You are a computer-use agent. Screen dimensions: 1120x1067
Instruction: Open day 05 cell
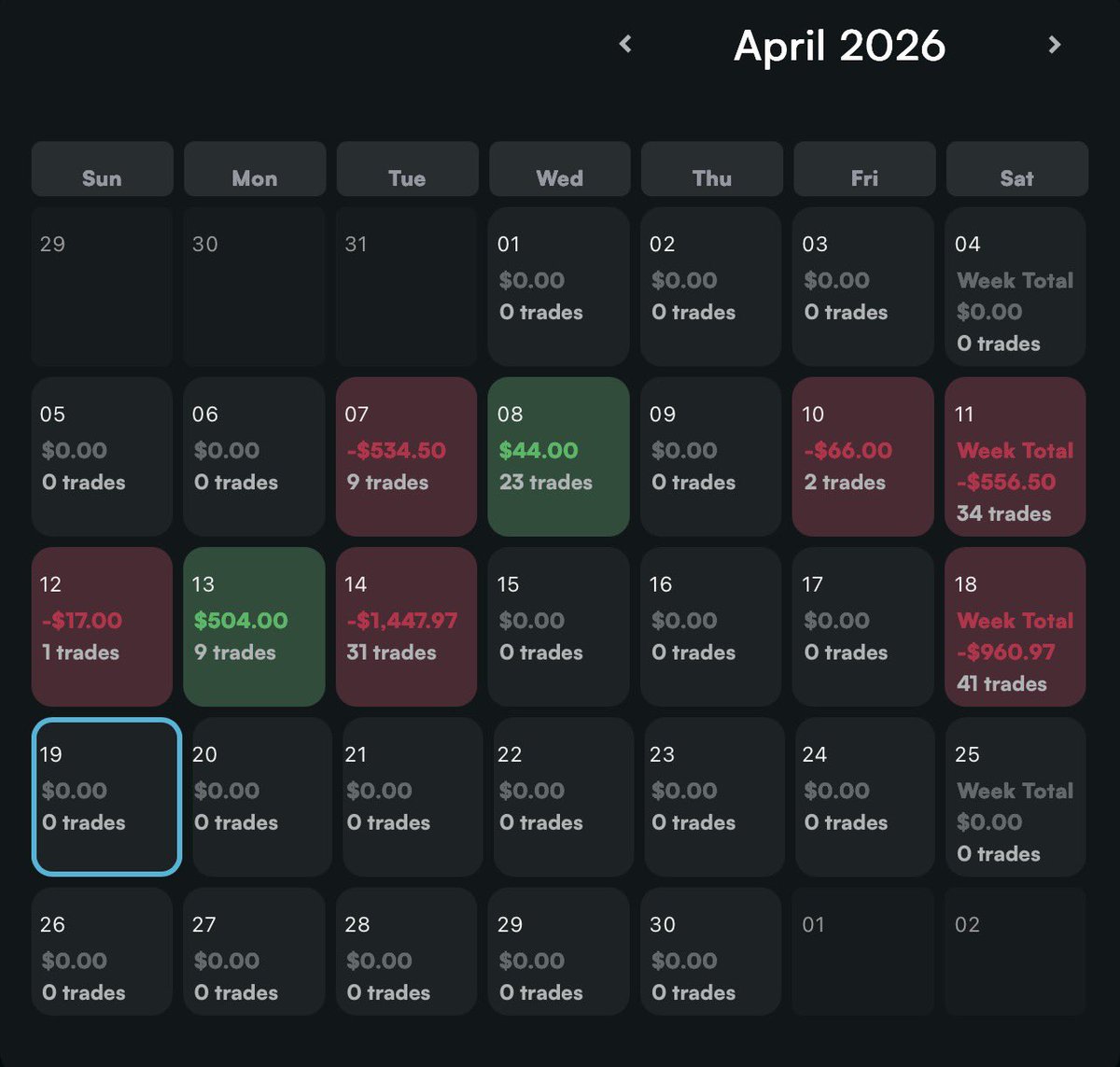[102, 456]
